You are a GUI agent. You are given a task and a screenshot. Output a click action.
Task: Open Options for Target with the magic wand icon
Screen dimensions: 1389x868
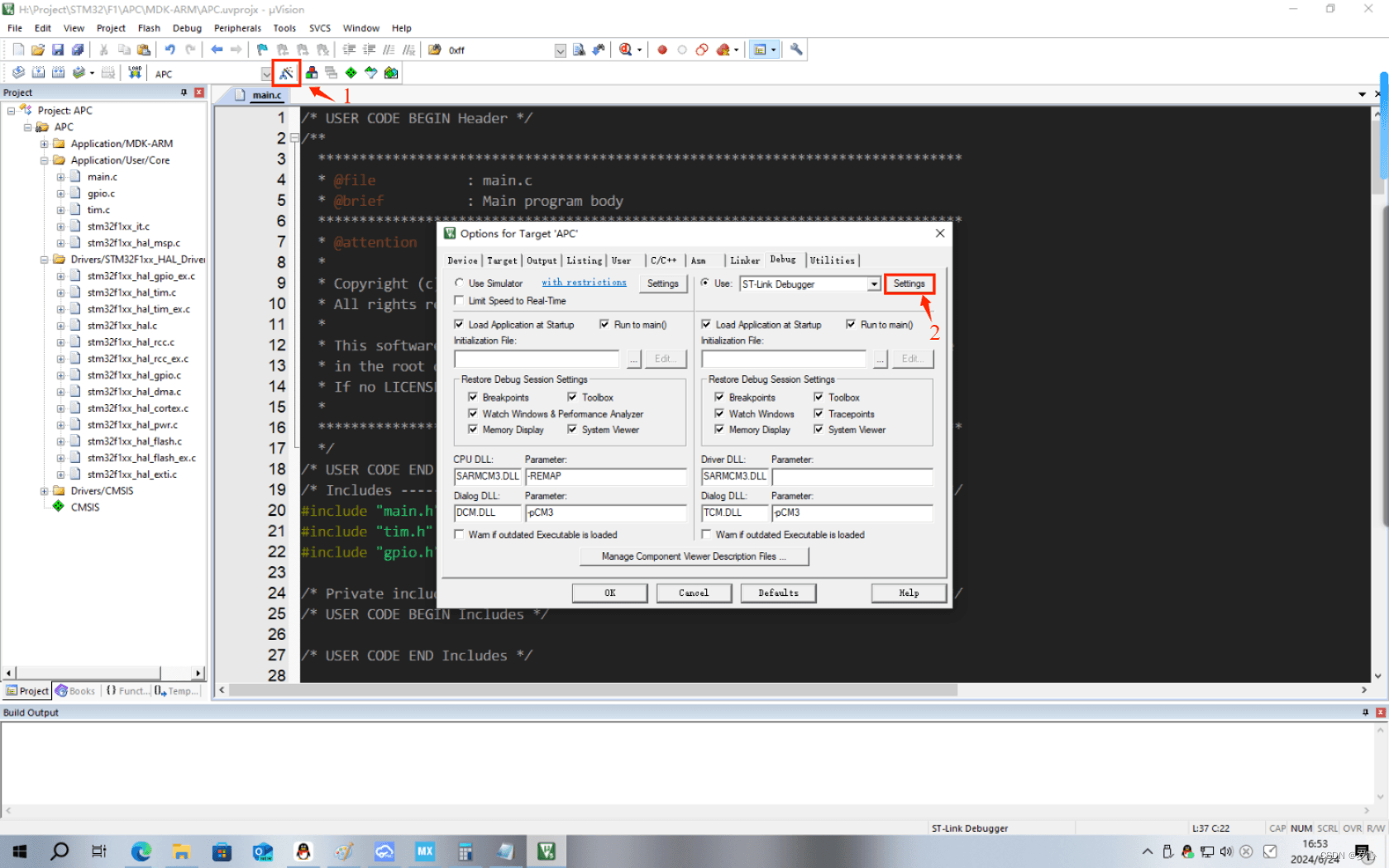click(x=286, y=73)
